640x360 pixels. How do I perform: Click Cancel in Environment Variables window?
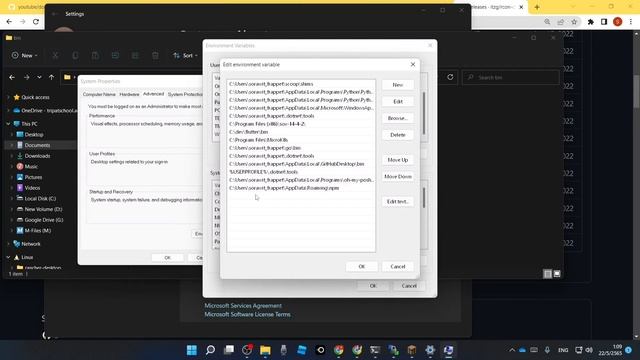[x=409, y=286]
